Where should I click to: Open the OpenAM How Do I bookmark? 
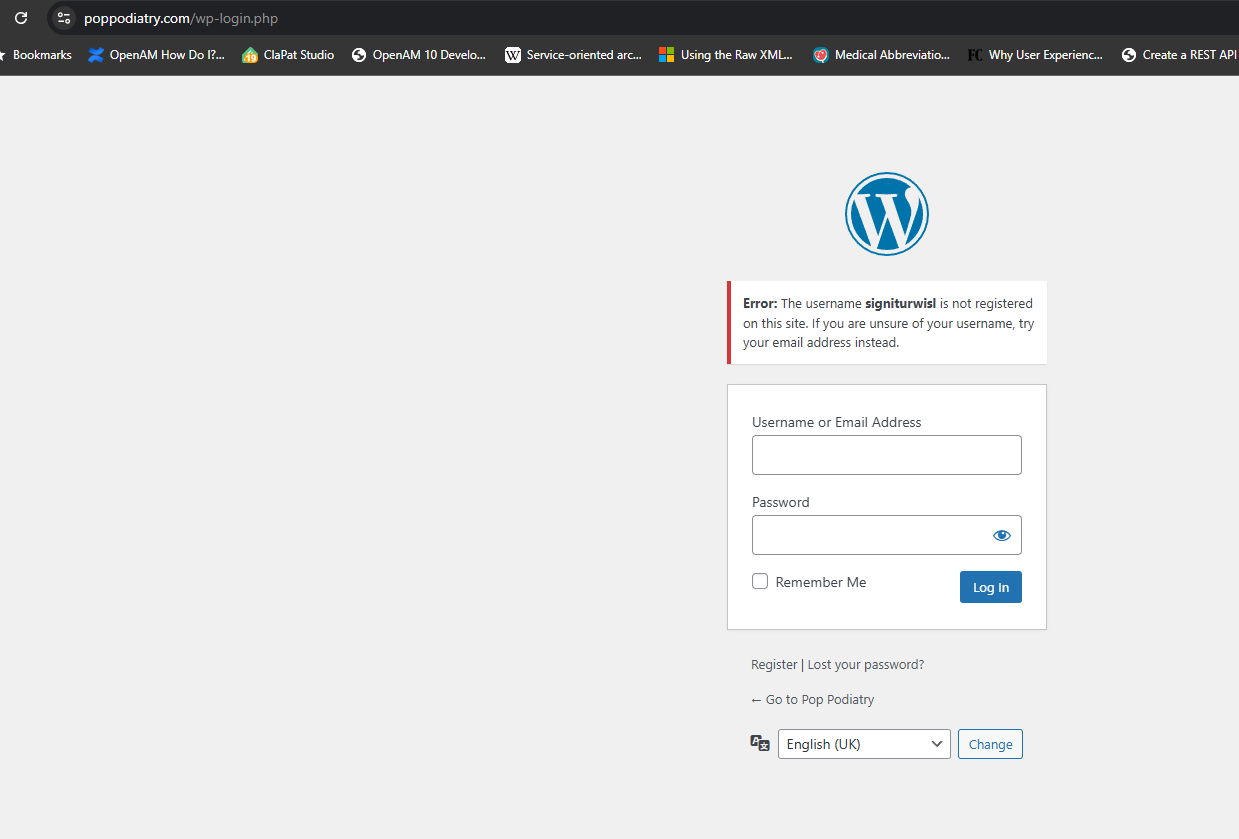156,55
